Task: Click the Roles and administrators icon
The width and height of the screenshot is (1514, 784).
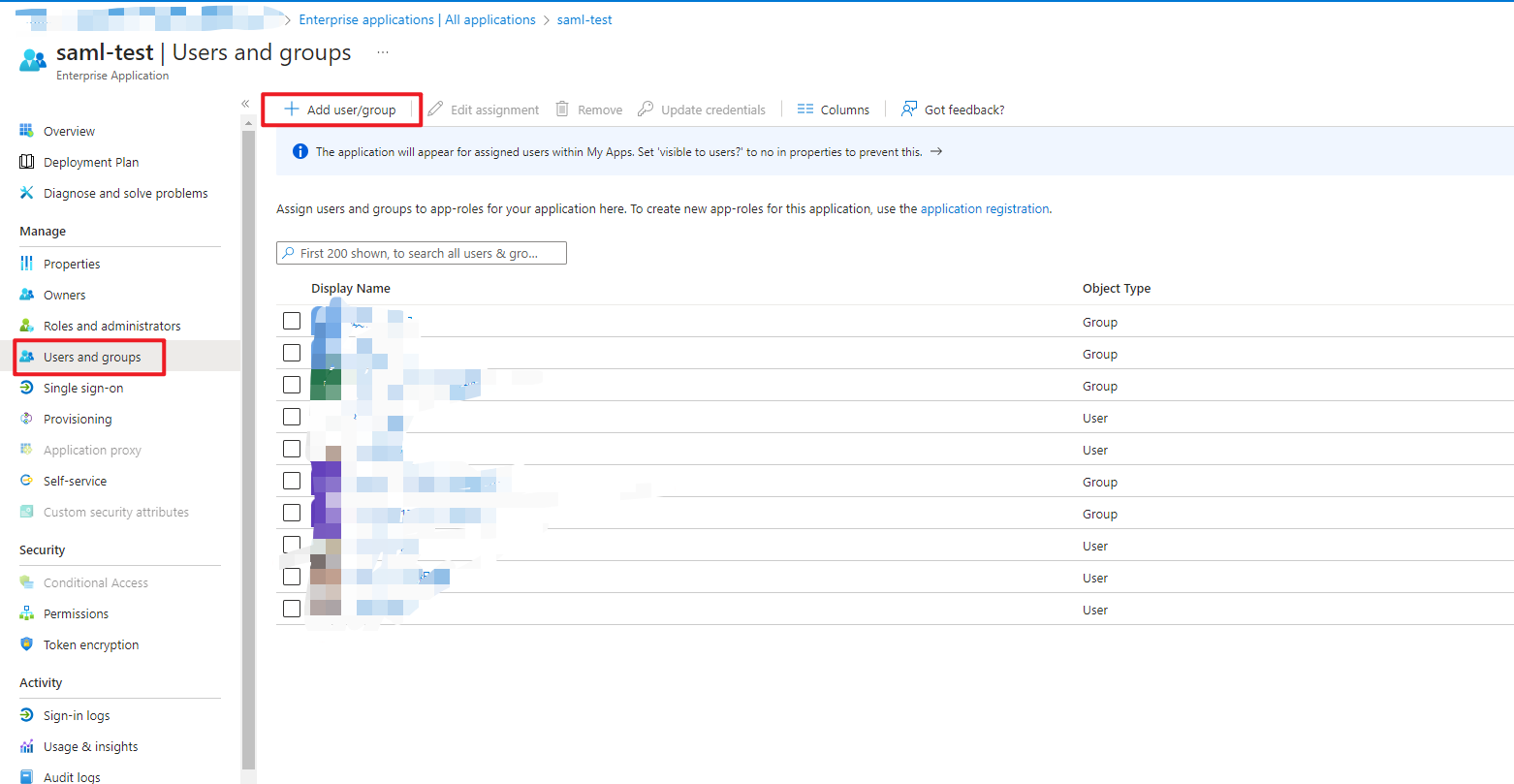Action: tap(26, 326)
